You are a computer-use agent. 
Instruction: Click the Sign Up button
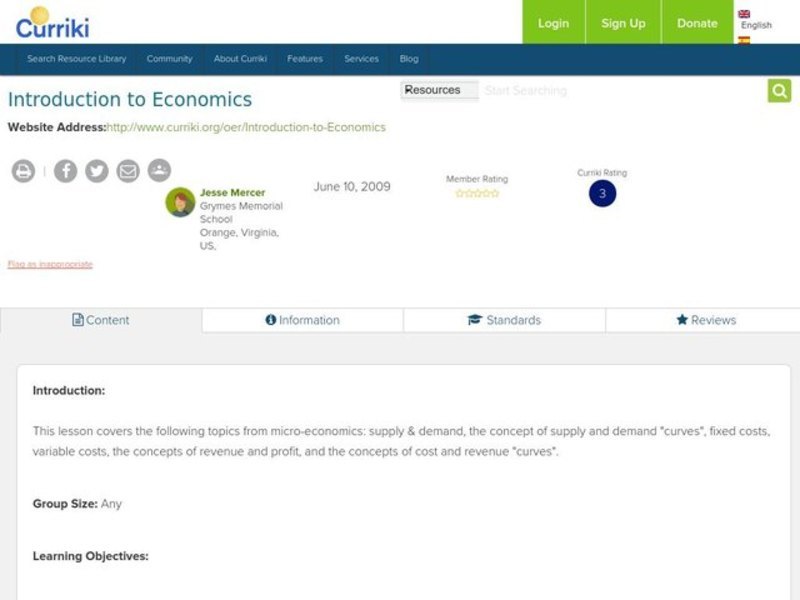click(x=622, y=23)
